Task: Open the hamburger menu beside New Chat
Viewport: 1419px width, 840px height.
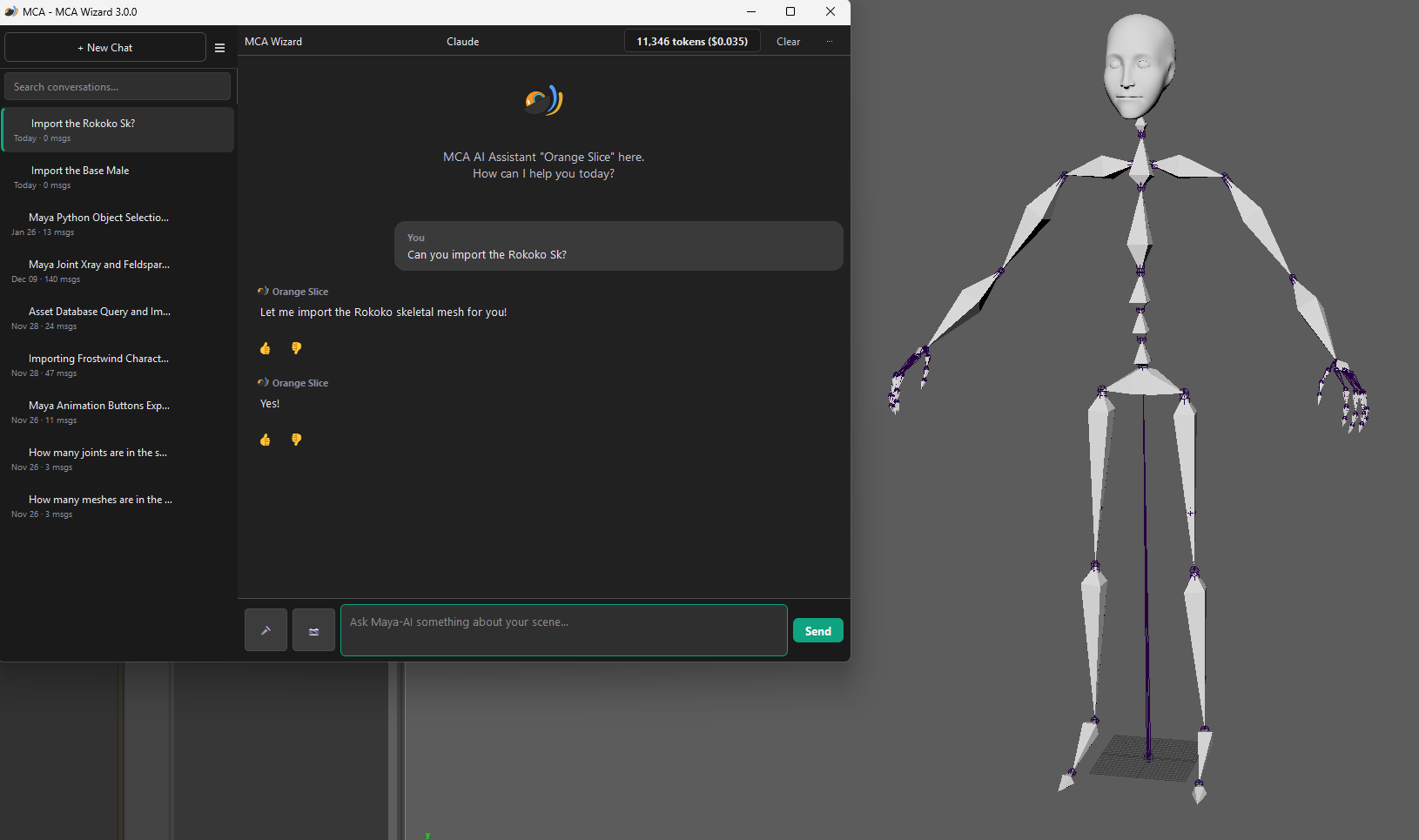Action: tap(219, 48)
